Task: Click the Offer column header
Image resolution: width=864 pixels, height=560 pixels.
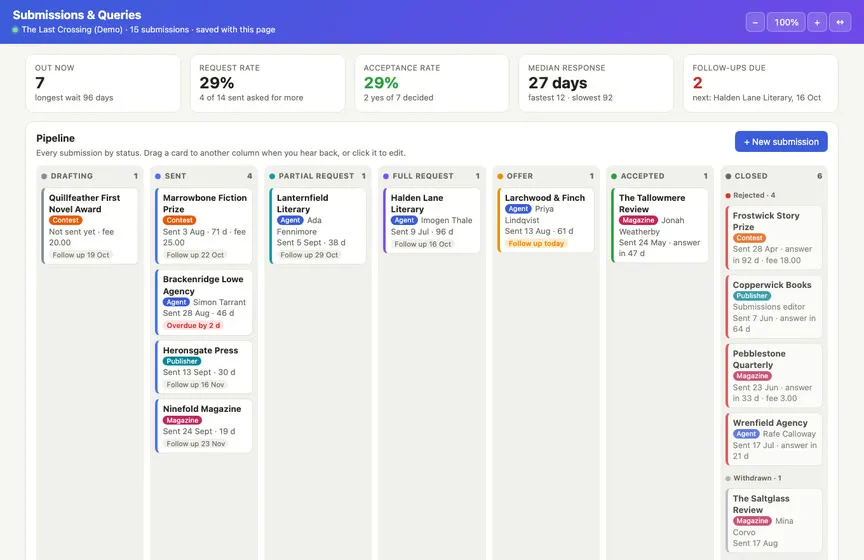Action: (x=546, y=176)
